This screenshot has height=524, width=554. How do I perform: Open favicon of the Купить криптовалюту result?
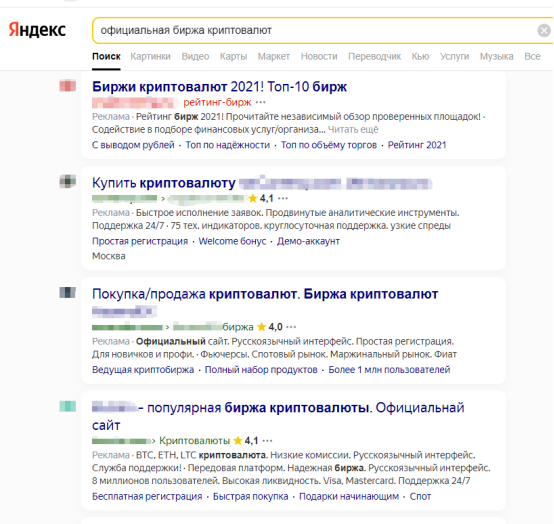click(67, 182)
